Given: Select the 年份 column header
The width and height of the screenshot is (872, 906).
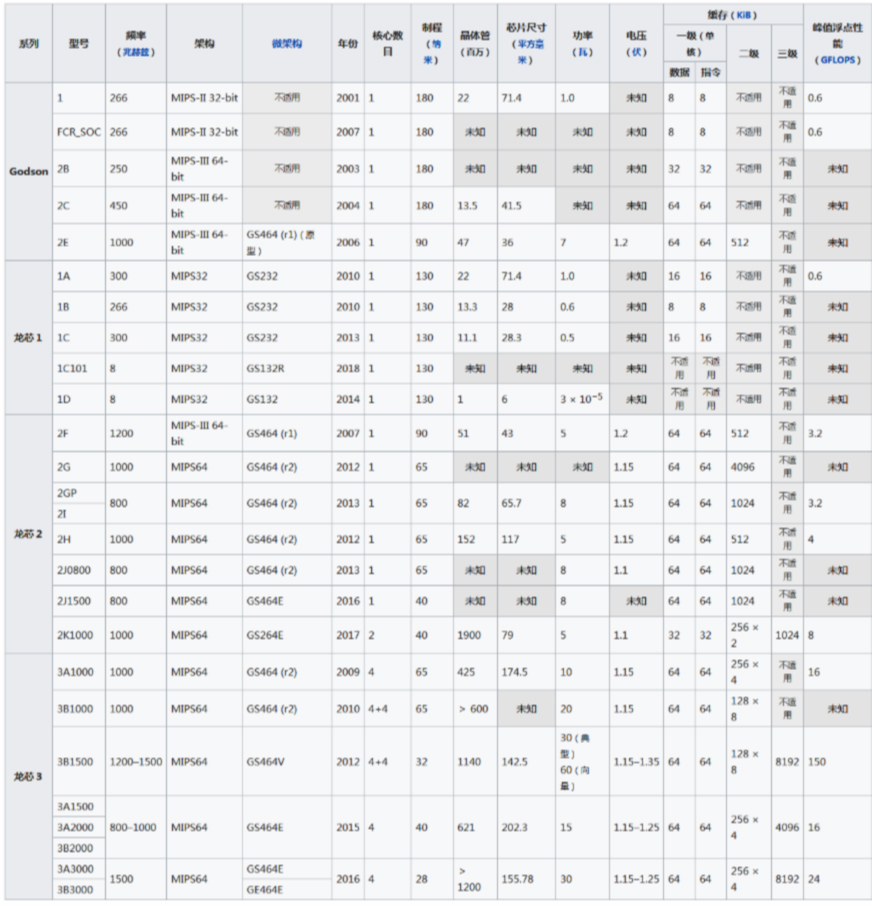Looking at the screenshot, I should (x=348, y=43).
